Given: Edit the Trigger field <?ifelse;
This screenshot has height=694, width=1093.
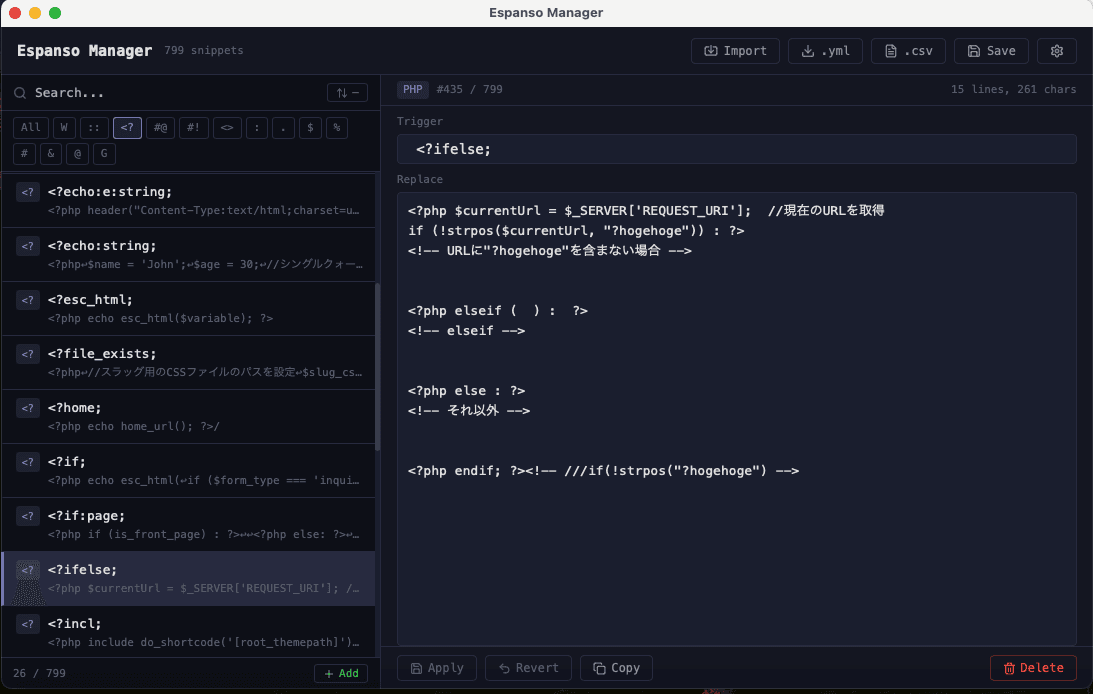Looking at the screenshot, I should pyautogui.click(x=737, y=149).
